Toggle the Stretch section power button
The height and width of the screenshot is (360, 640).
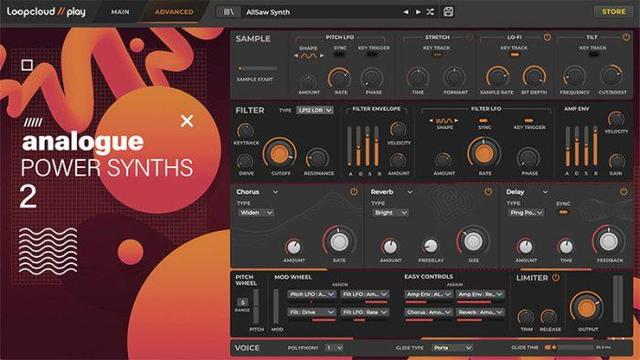pyautogui.click(x=469, y=37)
